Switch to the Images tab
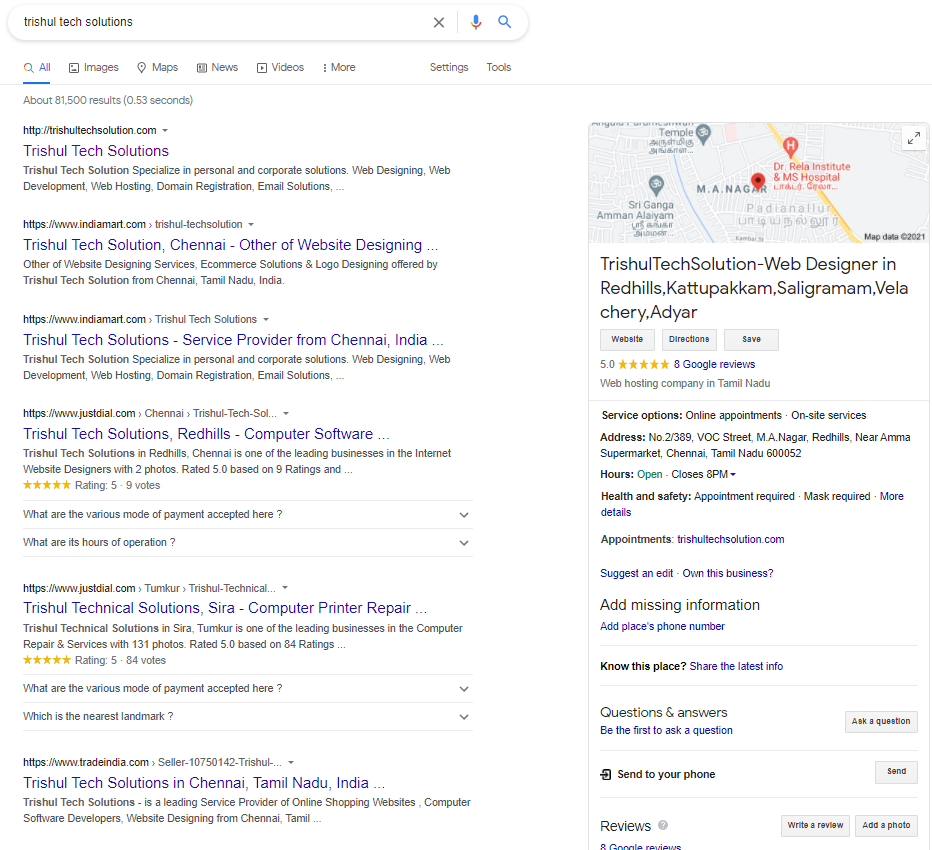 pyautogui.click(x=94, y=68)
